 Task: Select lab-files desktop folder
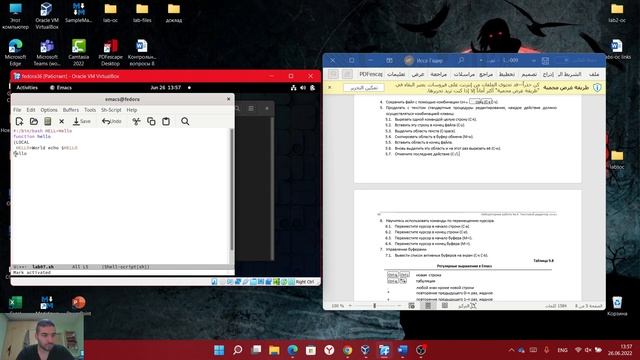pos(142,13)
